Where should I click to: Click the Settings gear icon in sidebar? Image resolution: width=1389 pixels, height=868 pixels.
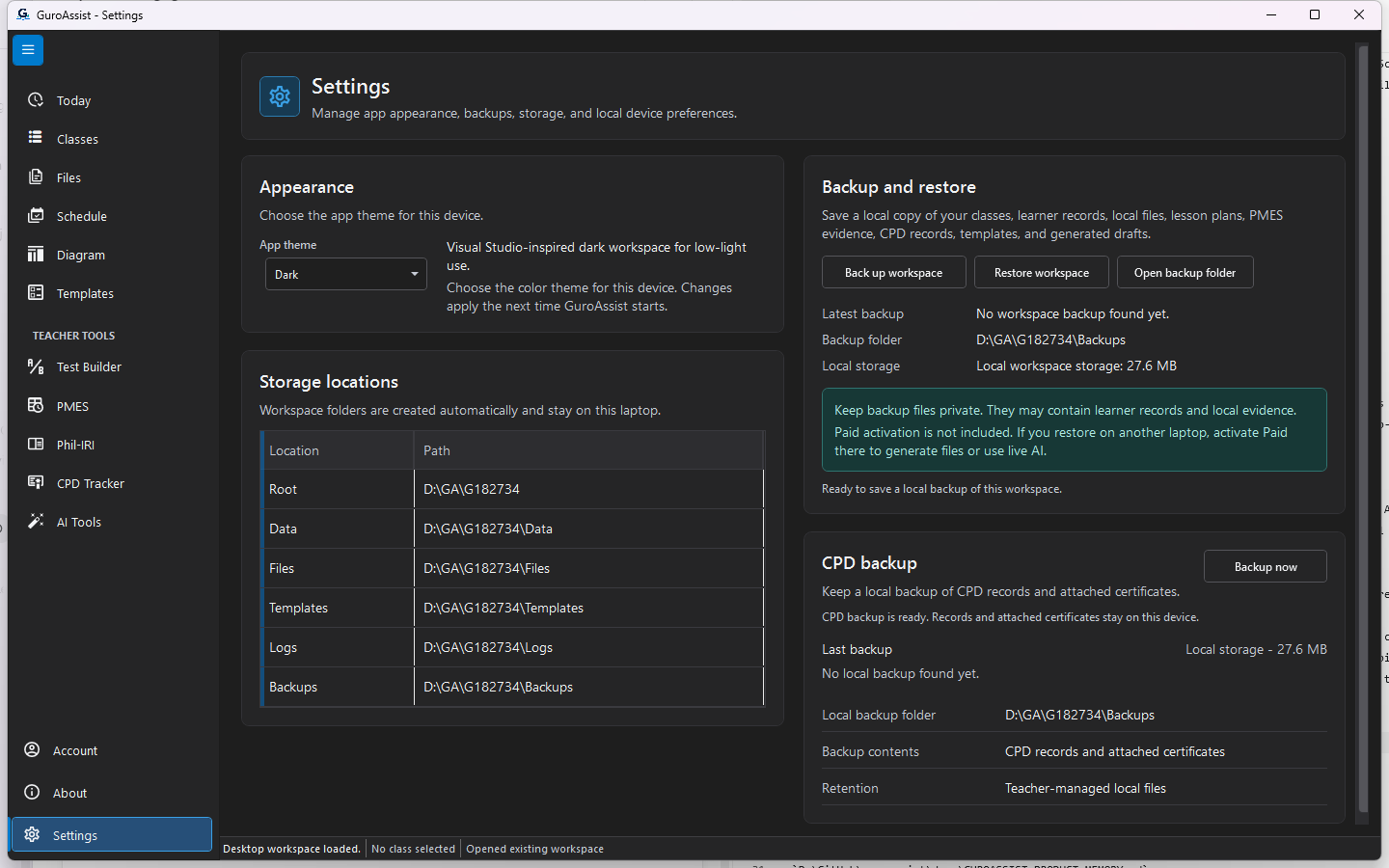(x=32, y=835)
